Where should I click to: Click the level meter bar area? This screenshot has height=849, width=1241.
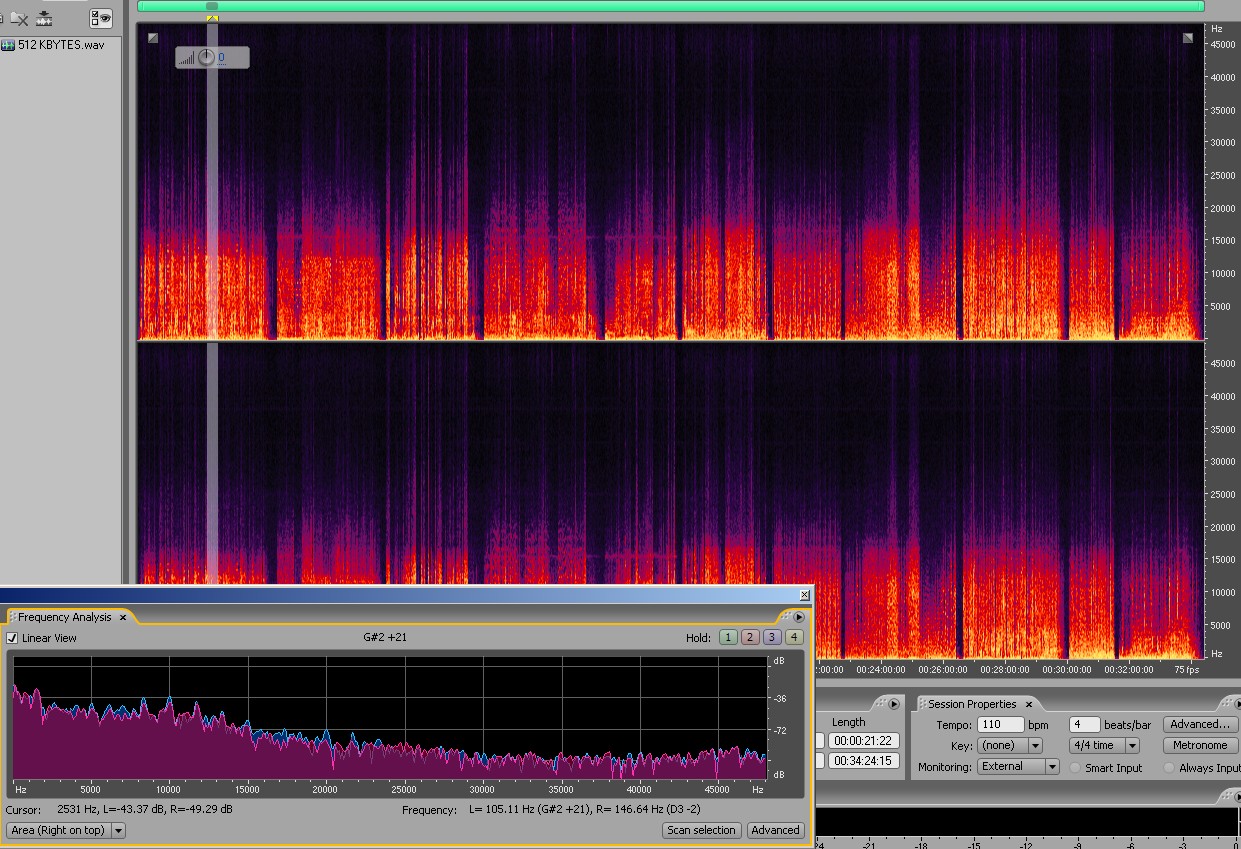[1027, 820]
